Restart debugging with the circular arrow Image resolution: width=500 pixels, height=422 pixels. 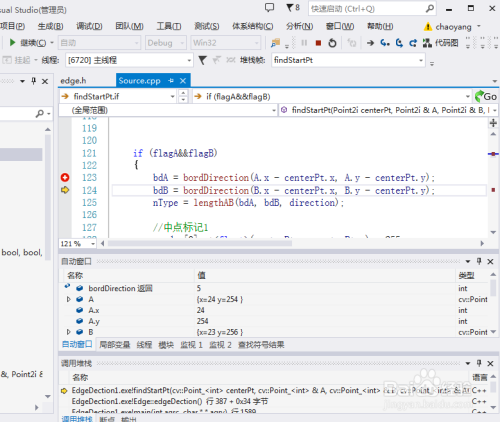pos(332,43)
